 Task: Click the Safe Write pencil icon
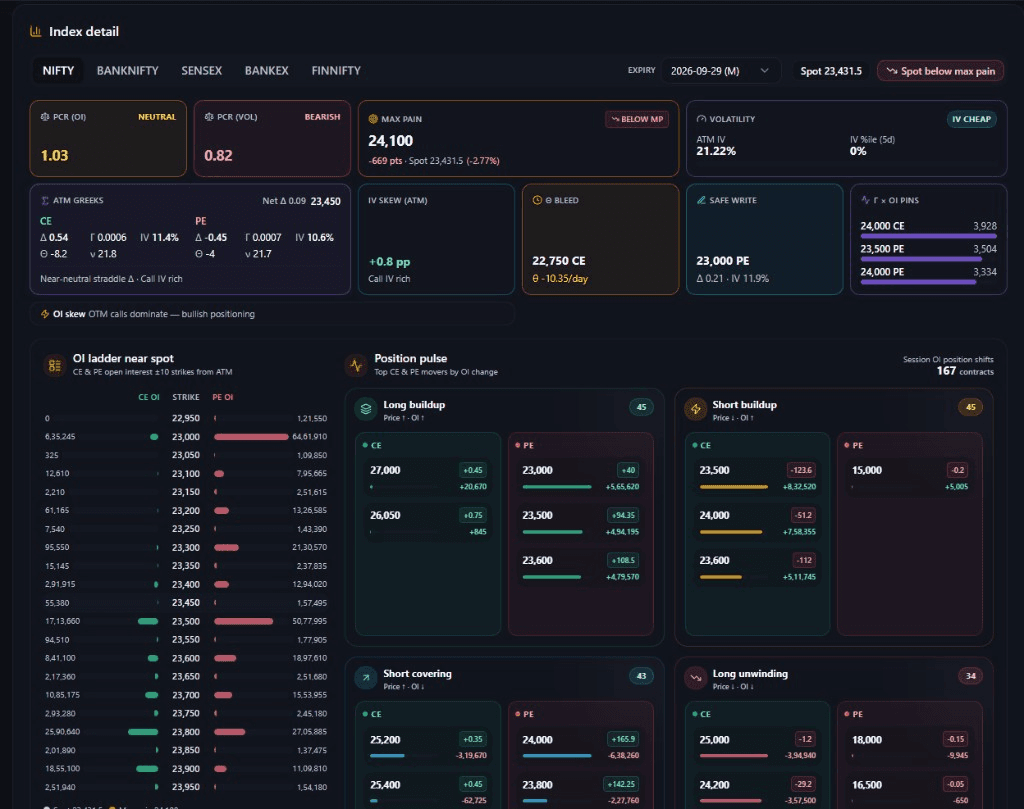[701, 200]
